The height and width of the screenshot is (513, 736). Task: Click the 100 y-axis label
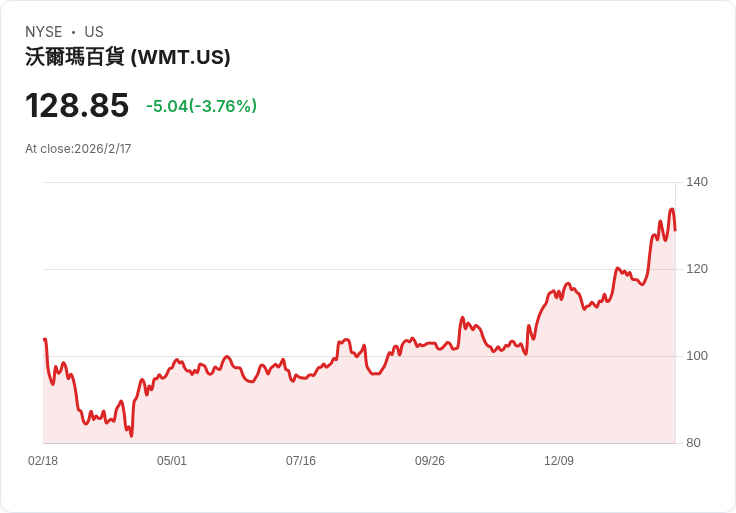coord(697,356)
